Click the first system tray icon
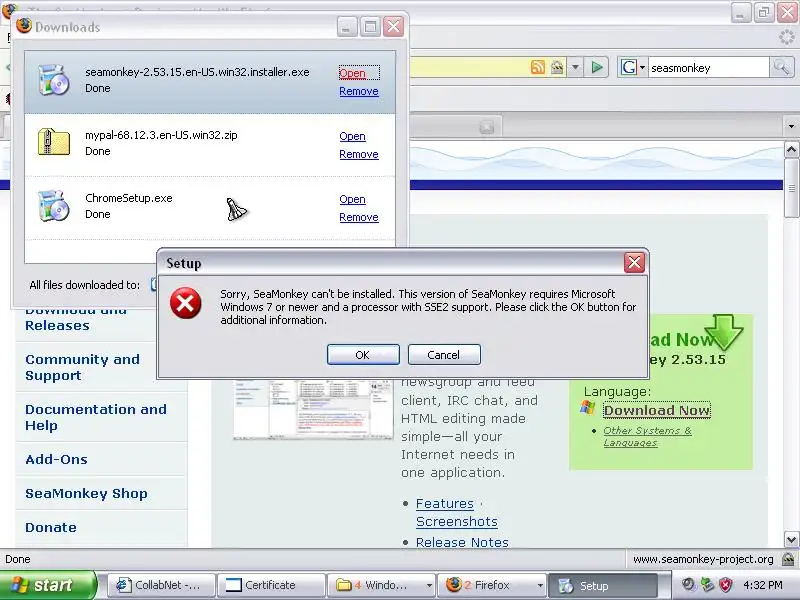This screenshot has height=600, width=800. [689, 585]
